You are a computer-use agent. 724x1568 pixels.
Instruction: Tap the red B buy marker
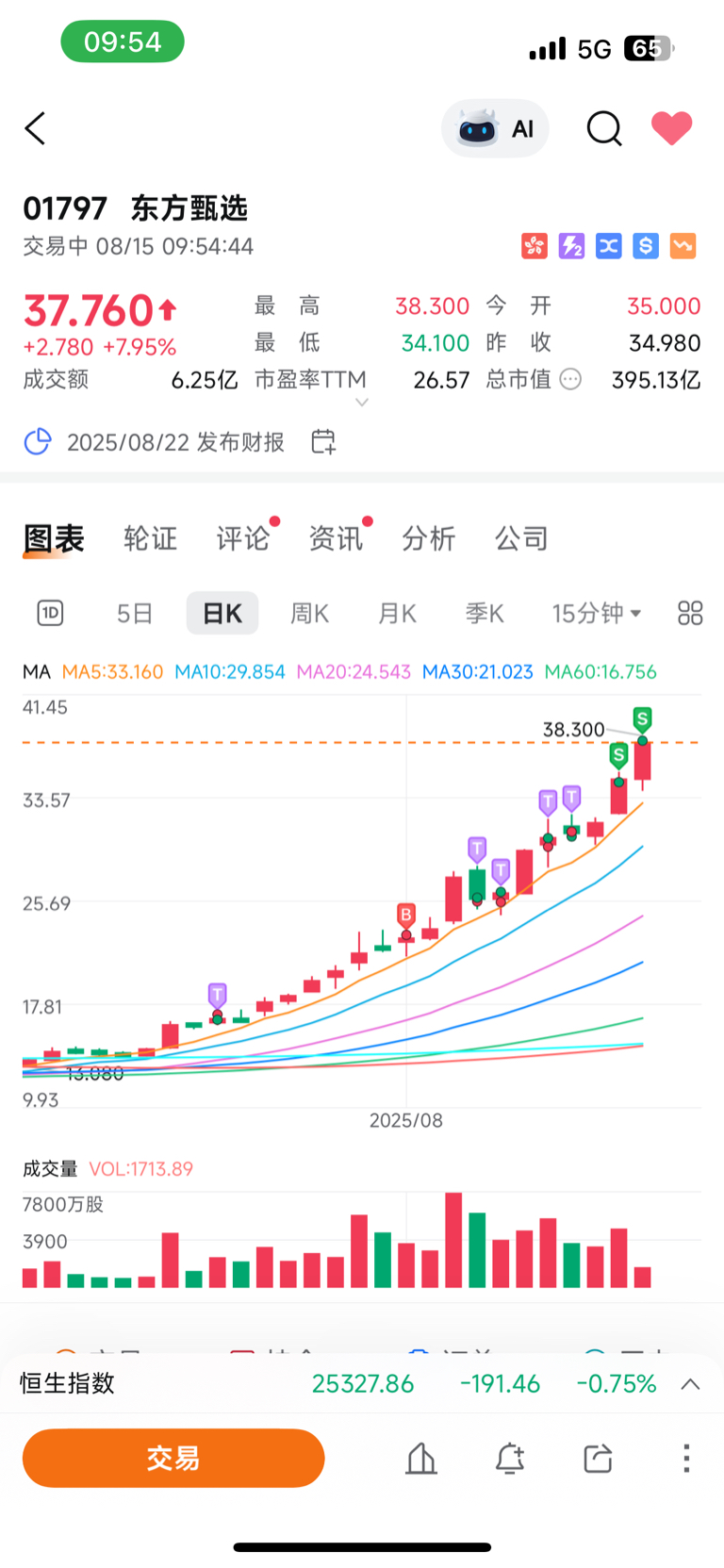click(x=406, y=915)
